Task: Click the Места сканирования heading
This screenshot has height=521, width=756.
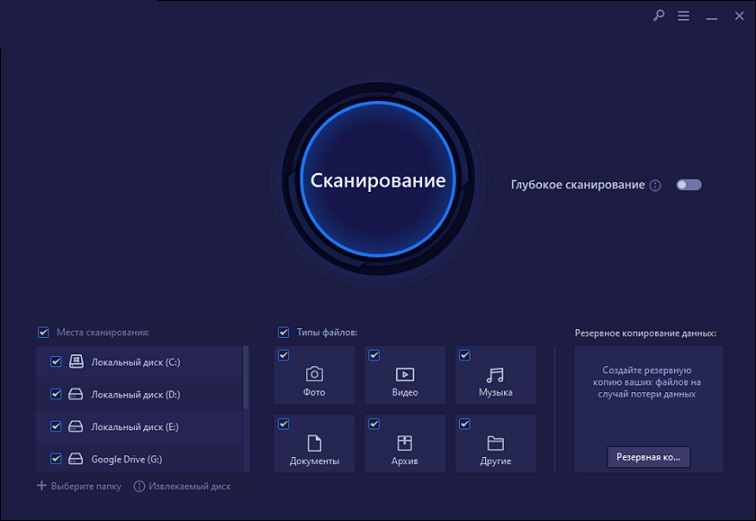Action: click(103, 332)
